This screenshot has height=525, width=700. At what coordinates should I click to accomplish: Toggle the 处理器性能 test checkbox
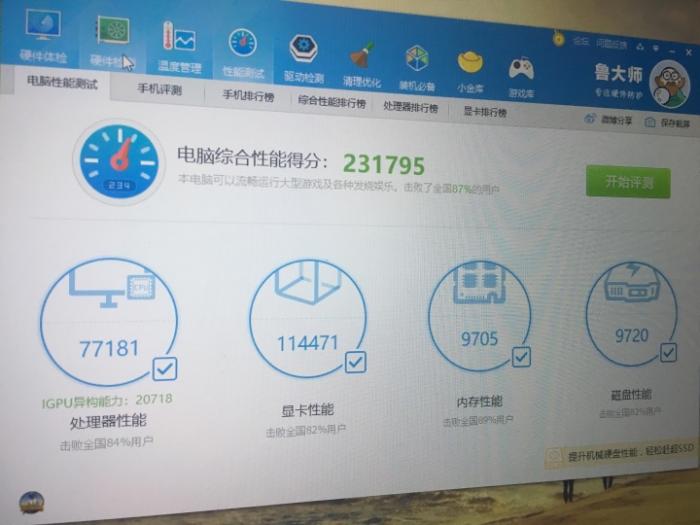(x=165, y=369)
